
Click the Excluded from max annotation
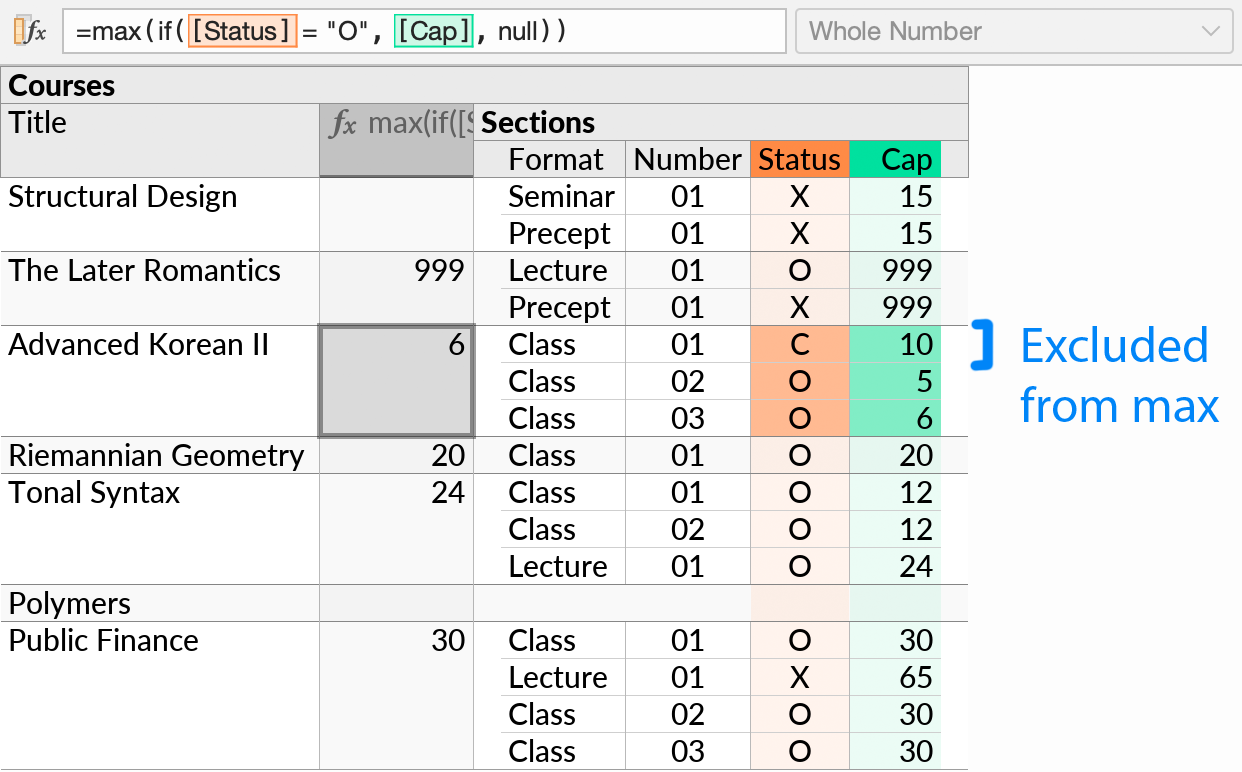(x=1113, y=375)
